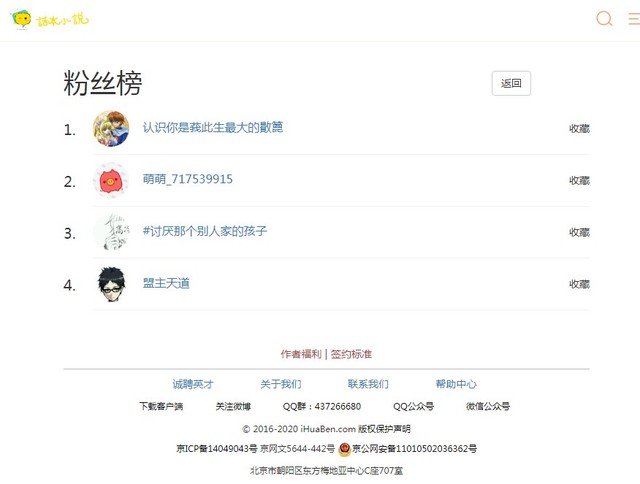Click 下载客户端 in footer
Screen dimensions: 640x484
[x=161, y=406]
